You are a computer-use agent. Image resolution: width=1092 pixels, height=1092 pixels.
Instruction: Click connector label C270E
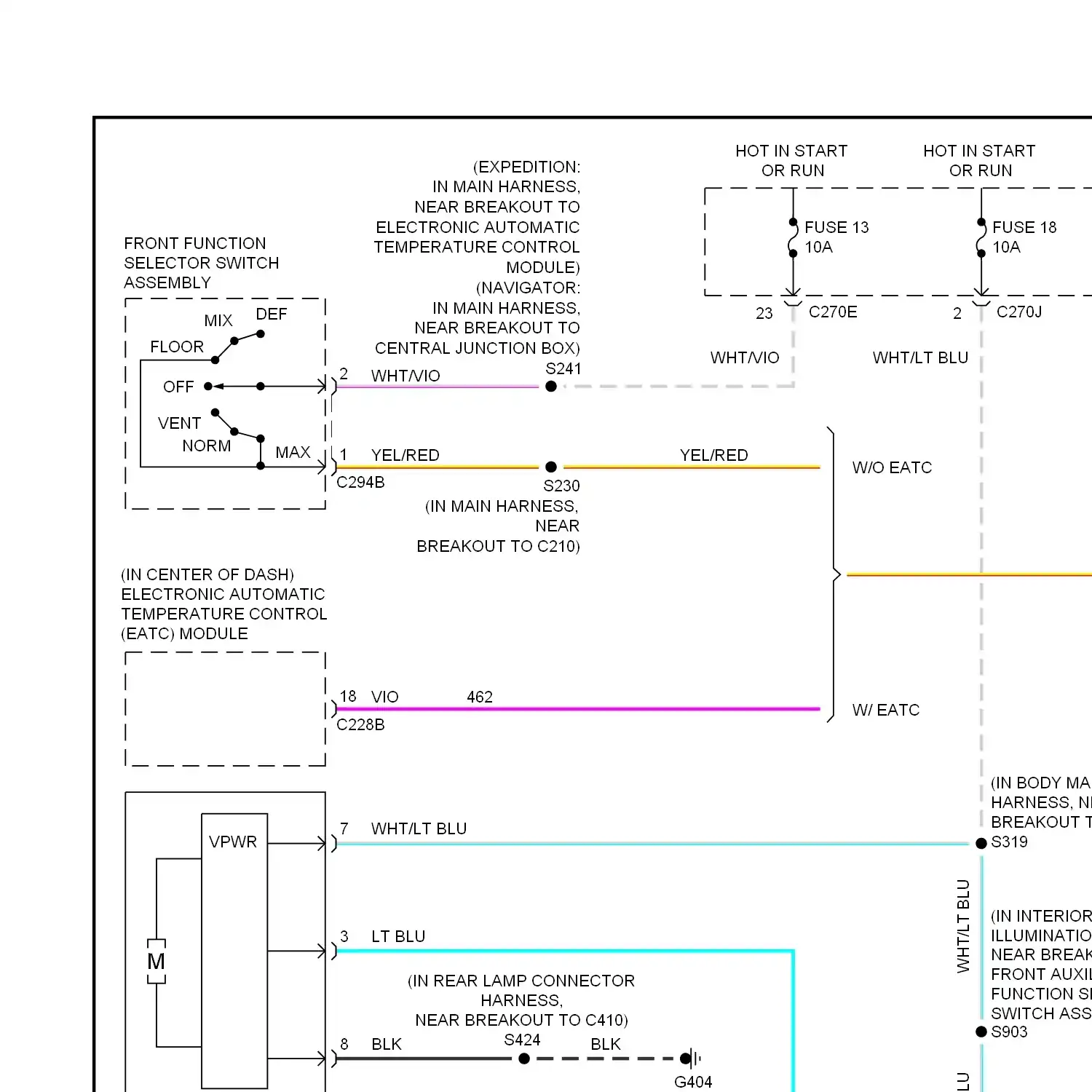833,312
